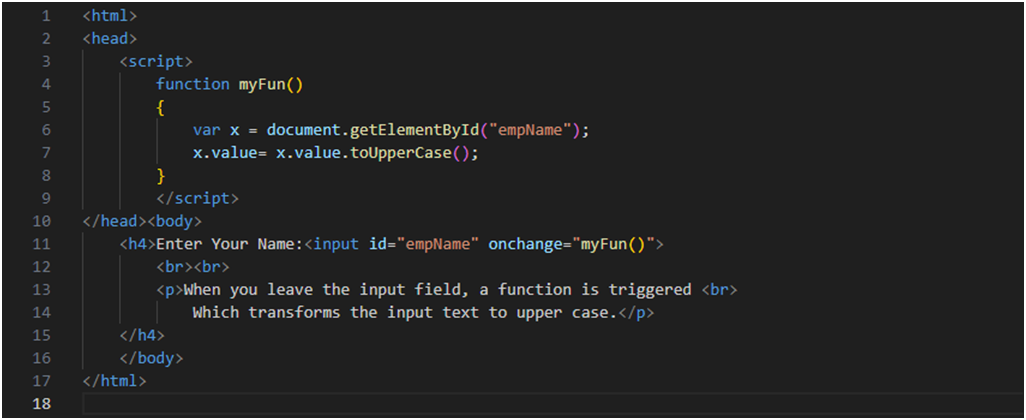Click the 'document' object name

303,130
